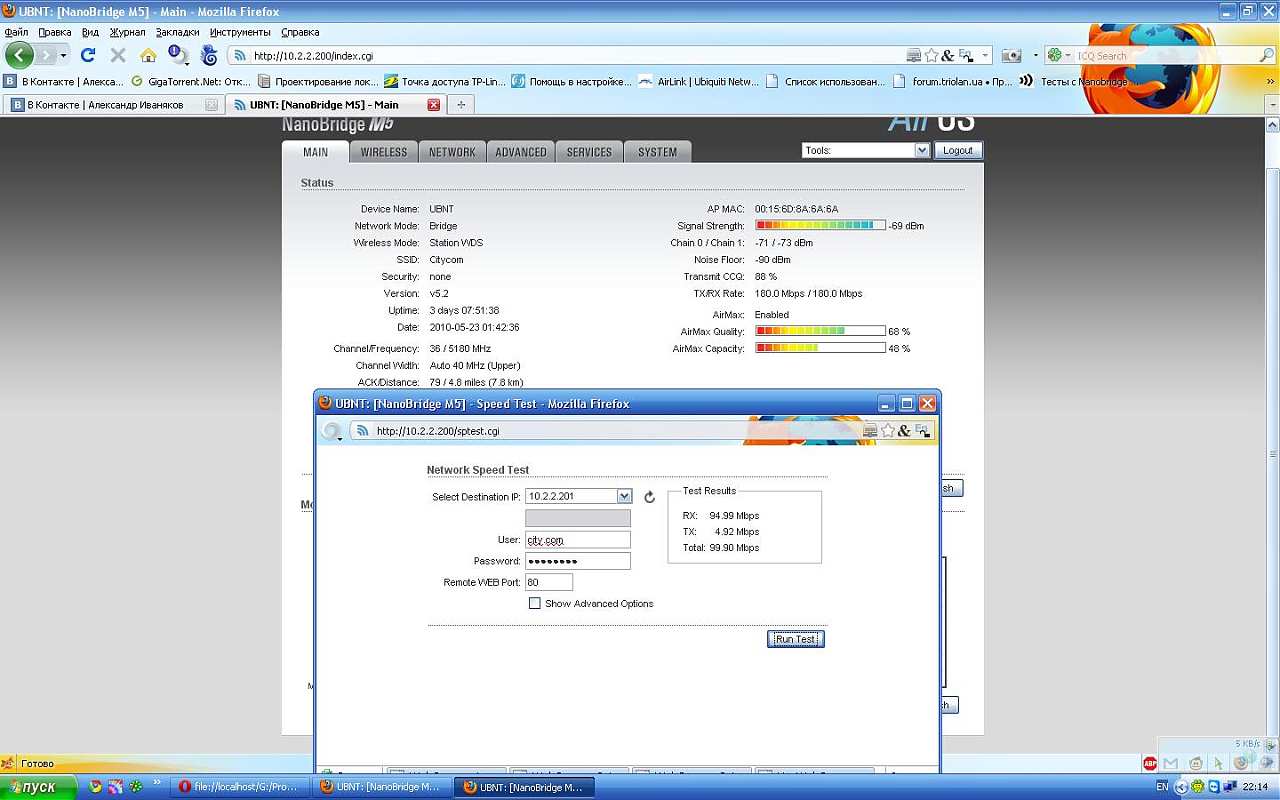1280x800 pixels.
Task: Switch to the ADVANCED tab
Action: (521, 152)
